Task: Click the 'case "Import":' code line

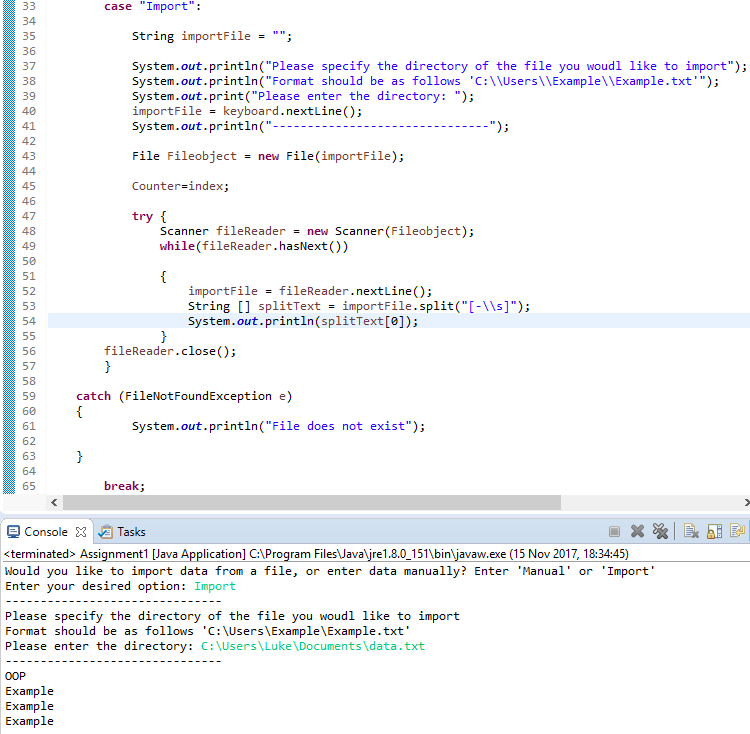Action: [153, 6]
